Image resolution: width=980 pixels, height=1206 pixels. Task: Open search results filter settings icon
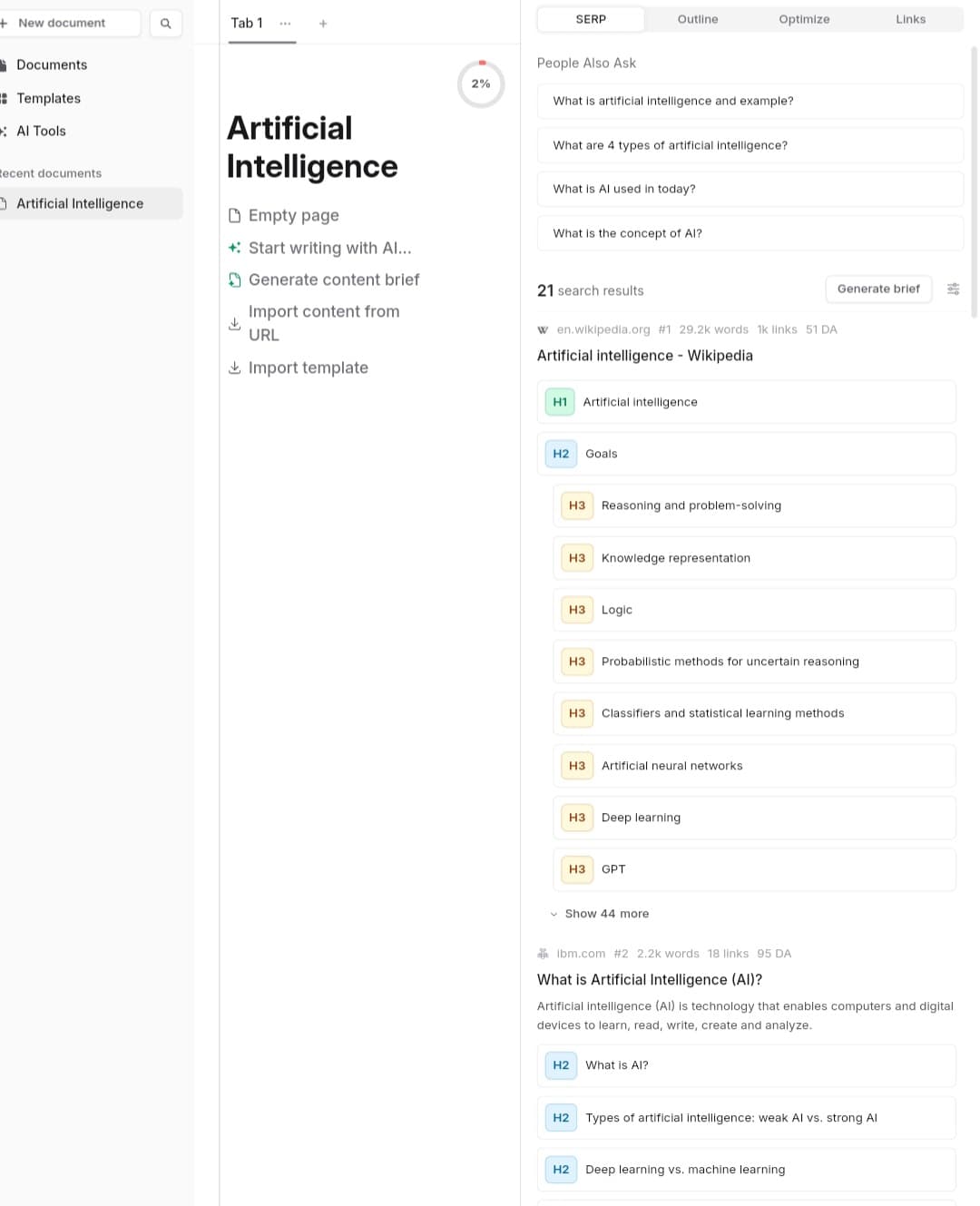click(x=953, y=289)
